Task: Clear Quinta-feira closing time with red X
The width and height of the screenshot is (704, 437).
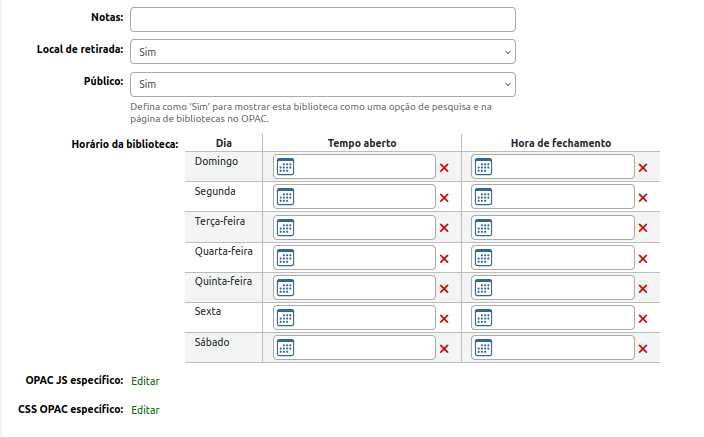Action: [x=643, y=289]
